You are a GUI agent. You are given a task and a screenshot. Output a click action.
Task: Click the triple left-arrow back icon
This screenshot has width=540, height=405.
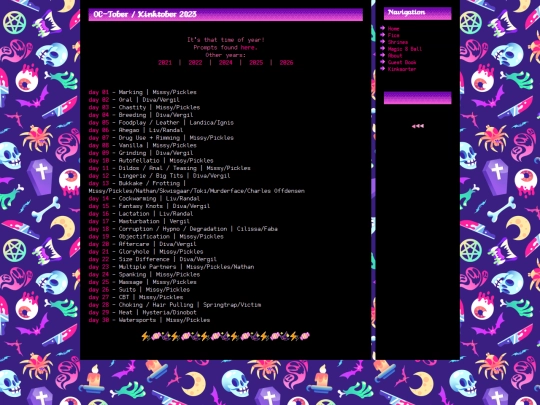click(417, 126)
